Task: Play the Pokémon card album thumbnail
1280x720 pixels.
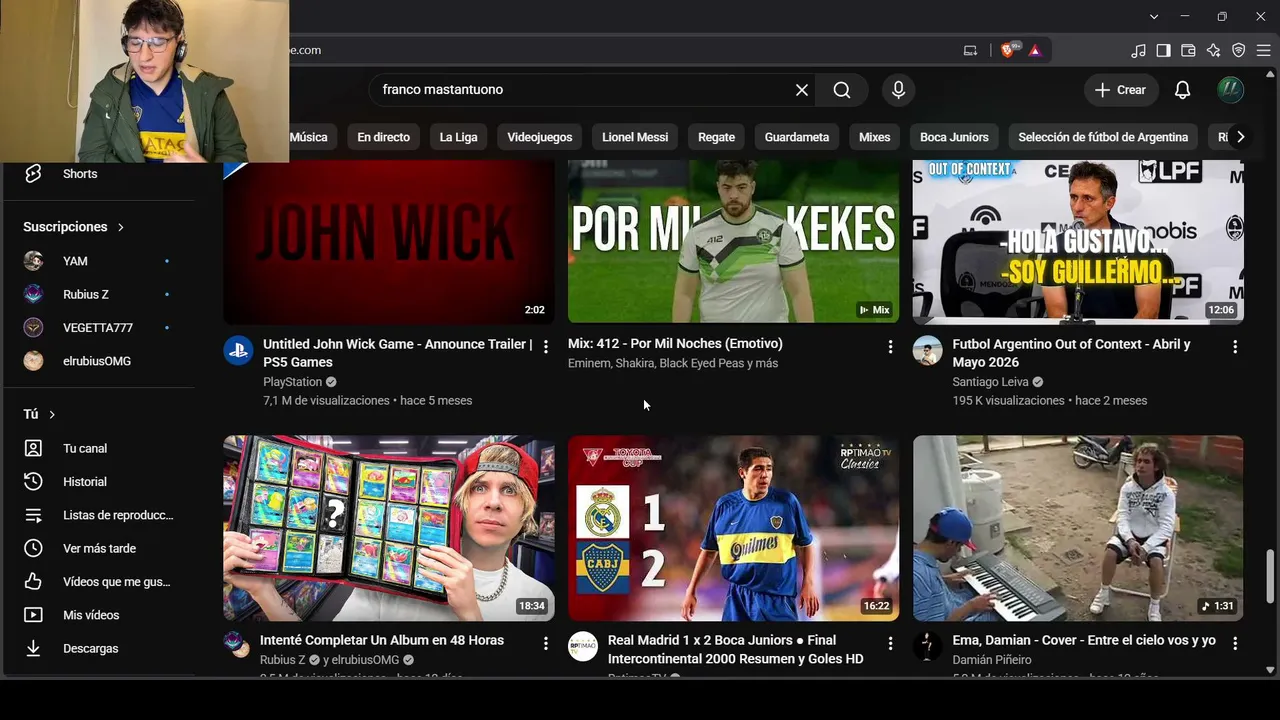Action: (389, 528)
